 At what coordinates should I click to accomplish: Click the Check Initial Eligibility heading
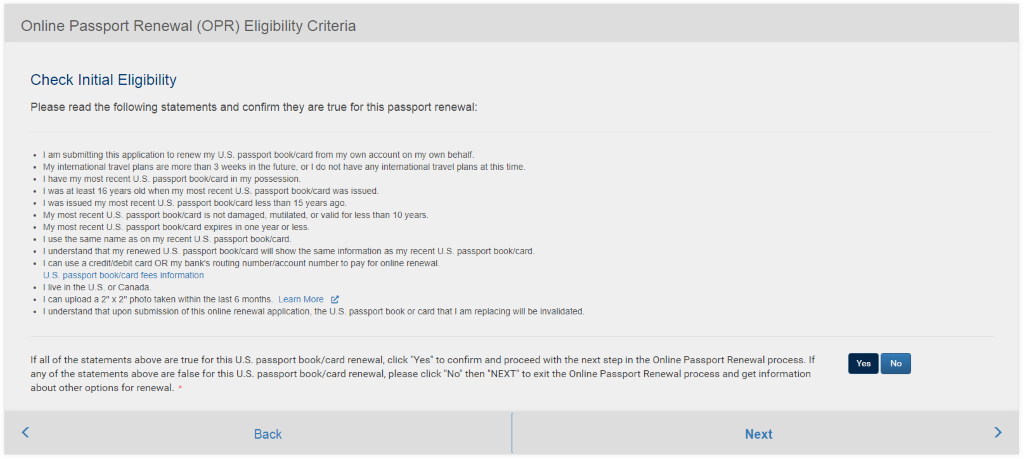(x=103, y=80)
